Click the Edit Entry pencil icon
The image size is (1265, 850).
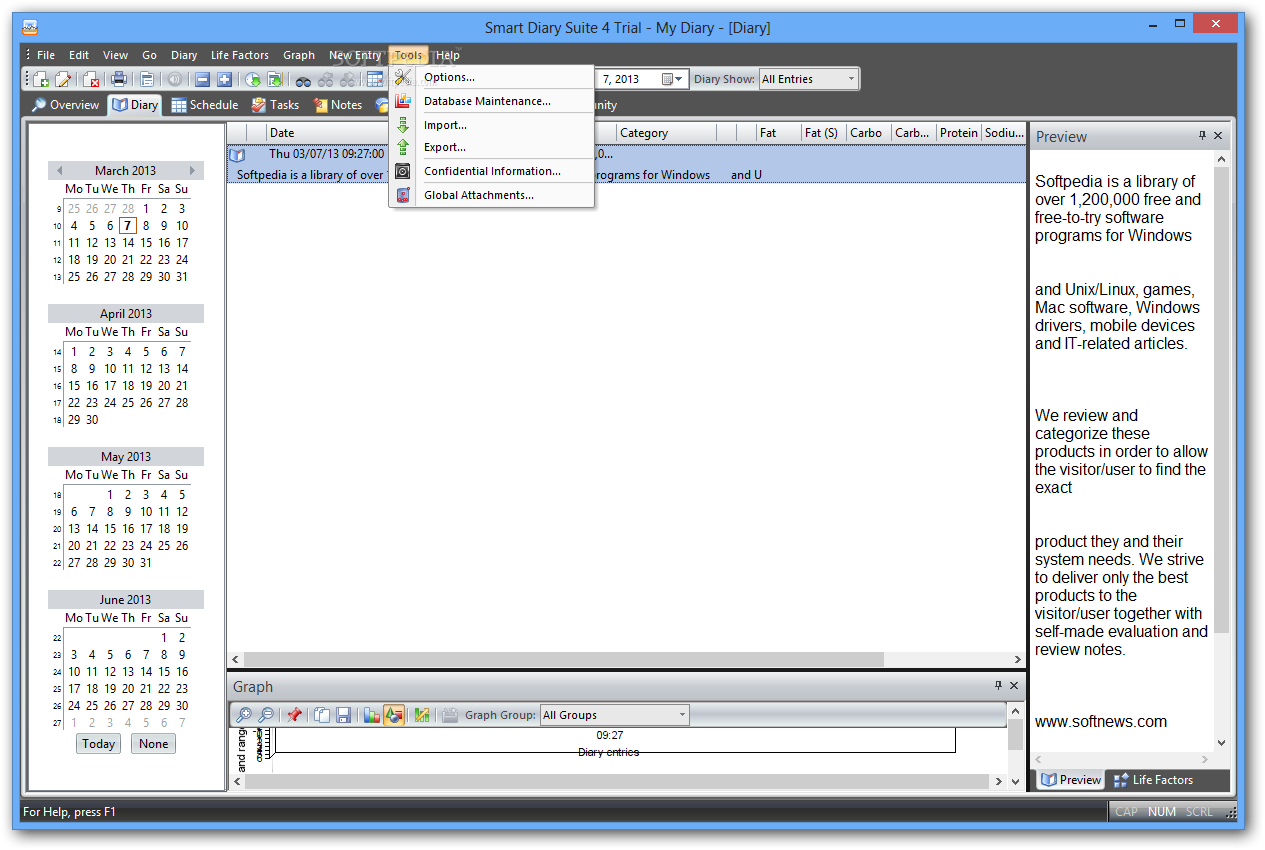coord(63,80)
